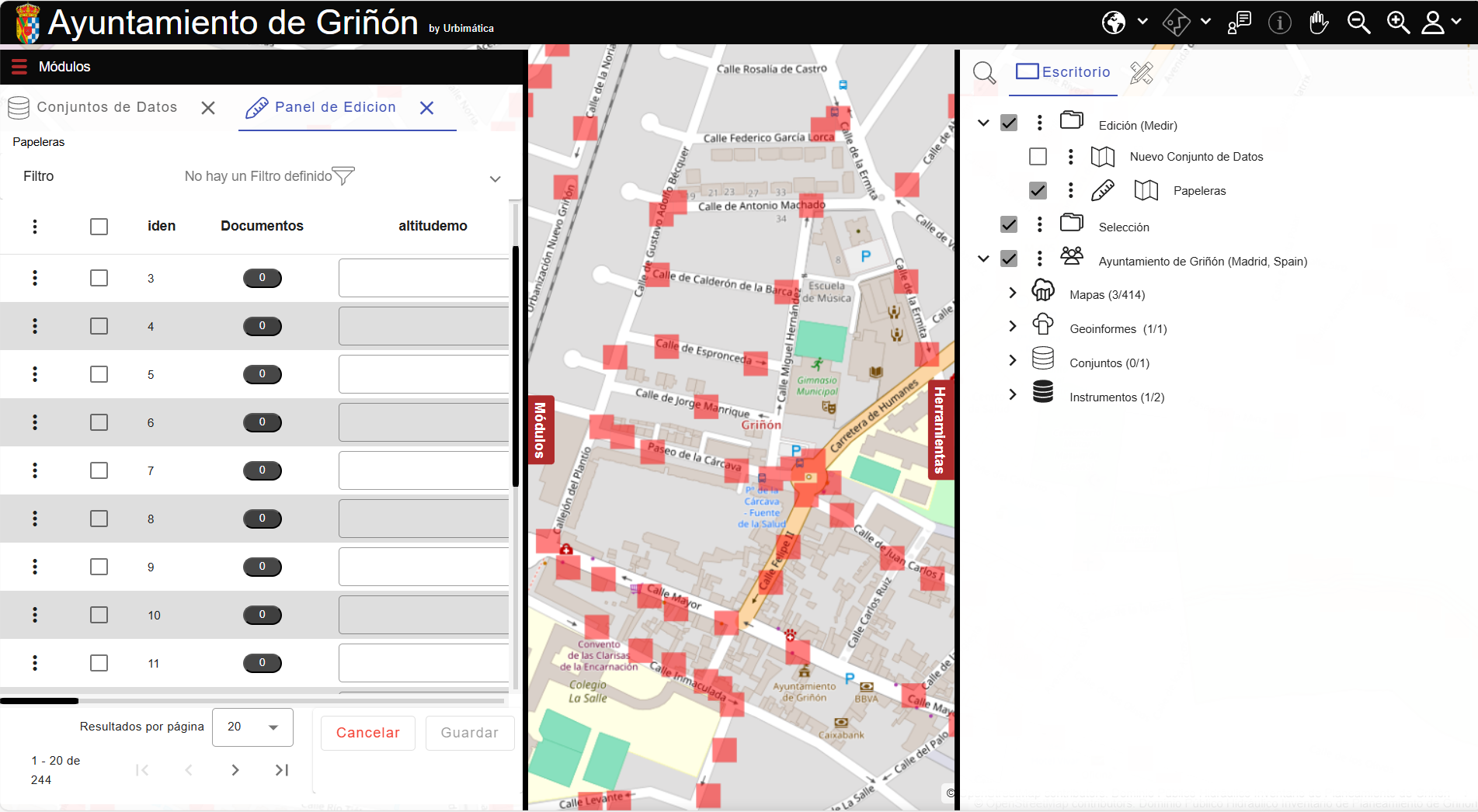This screenshot has height=812, width=1478.
Task: Open the Herramientas side panel
Action: click(x=941, y=429)
